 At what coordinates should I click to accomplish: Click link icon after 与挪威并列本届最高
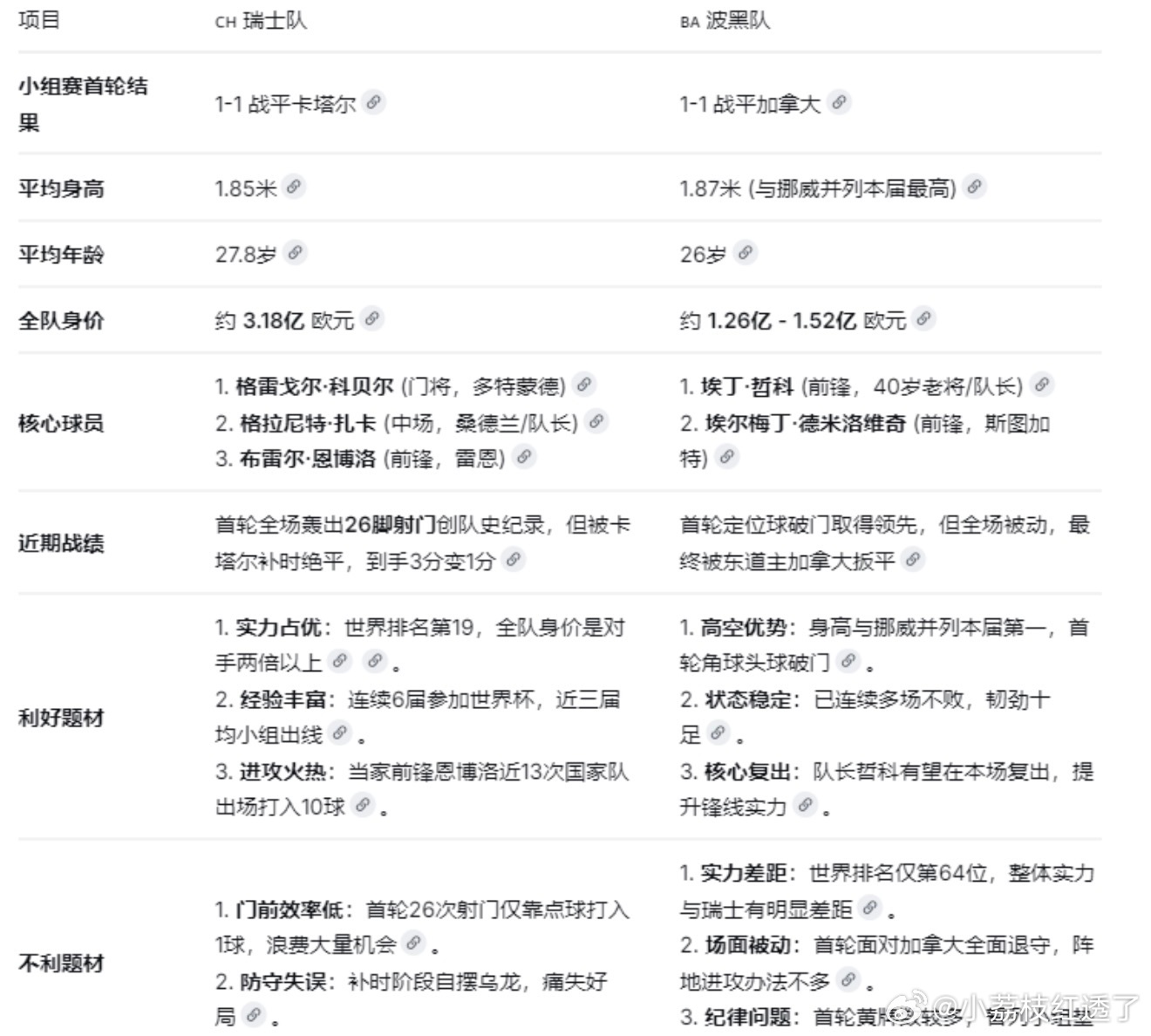(975, 187)
